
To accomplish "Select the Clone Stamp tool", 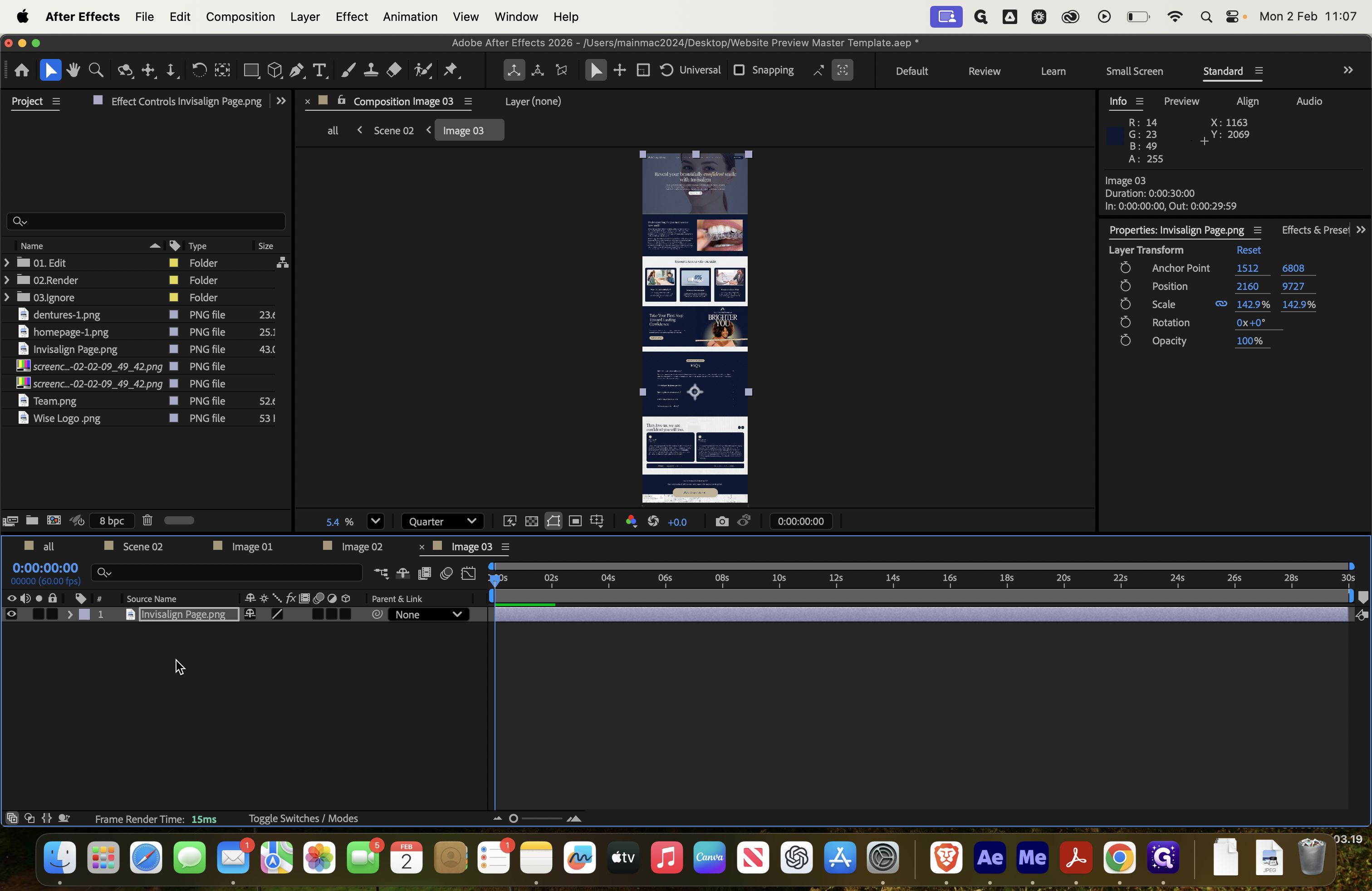I will coord(371,70).
